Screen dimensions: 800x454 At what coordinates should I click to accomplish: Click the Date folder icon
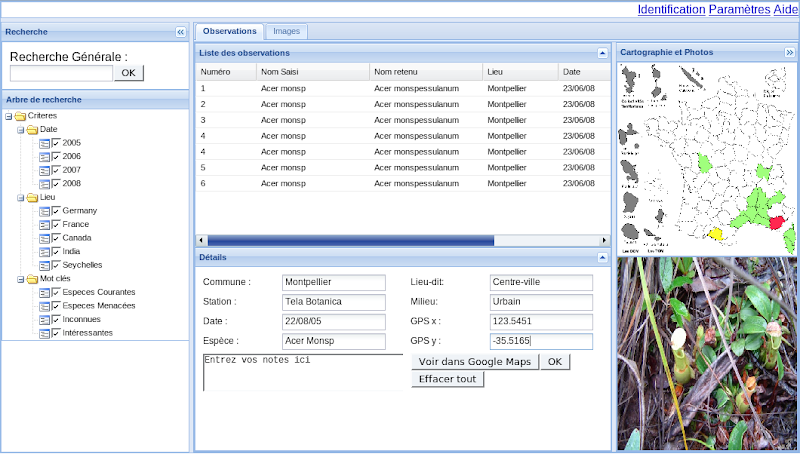33,130
